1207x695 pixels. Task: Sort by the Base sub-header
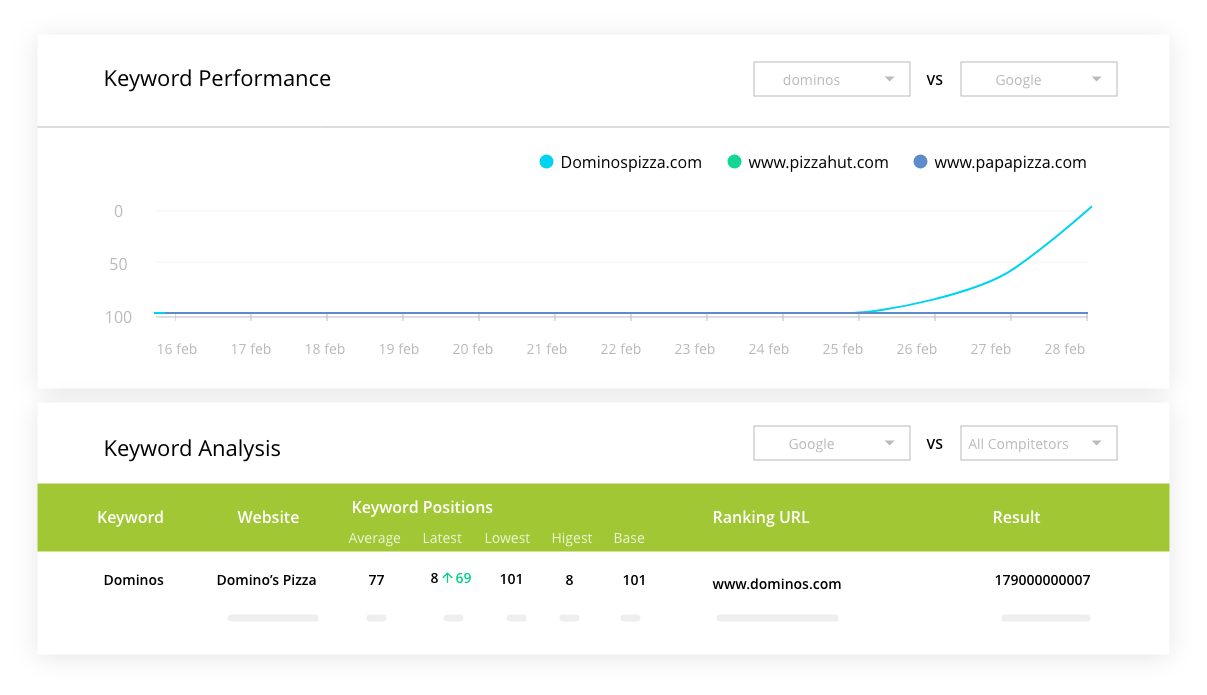[x=629, y=538]
